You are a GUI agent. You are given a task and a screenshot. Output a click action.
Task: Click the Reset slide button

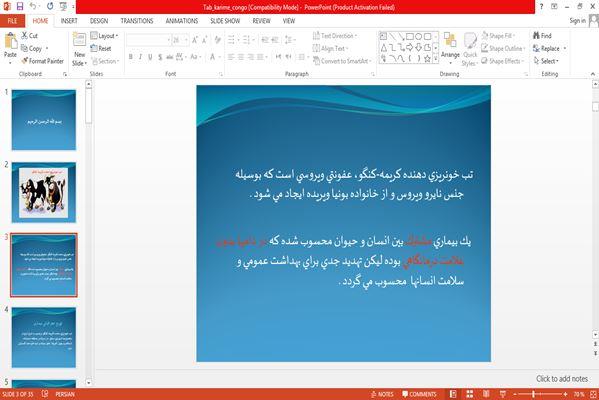click(101, 49)
